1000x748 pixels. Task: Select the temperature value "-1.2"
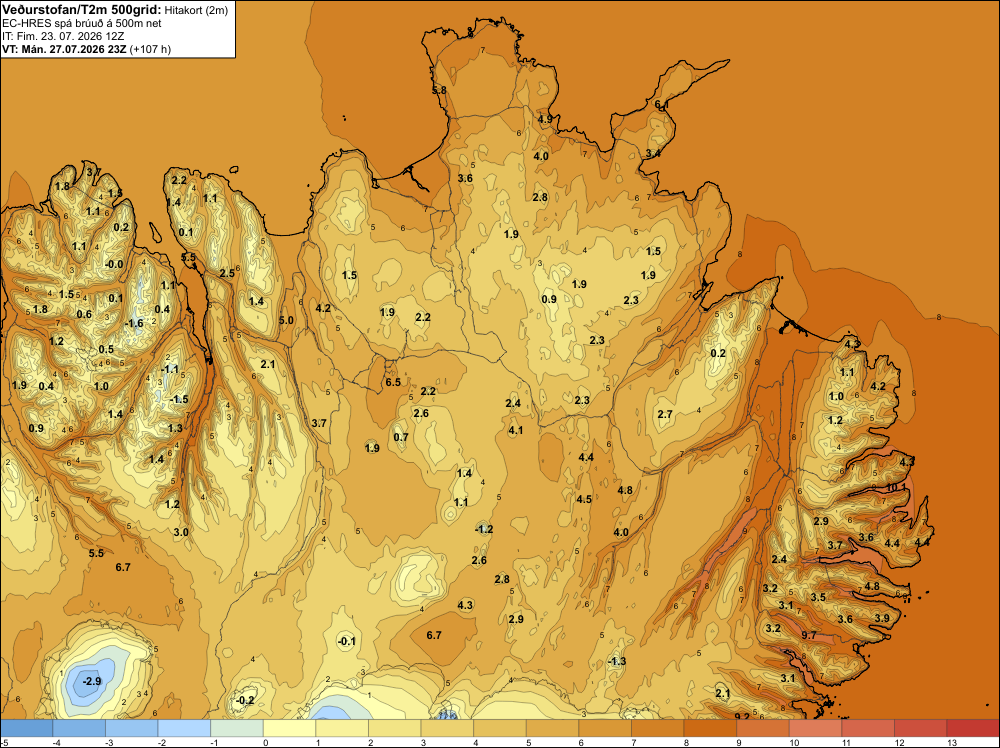click(x=484, y=529)
